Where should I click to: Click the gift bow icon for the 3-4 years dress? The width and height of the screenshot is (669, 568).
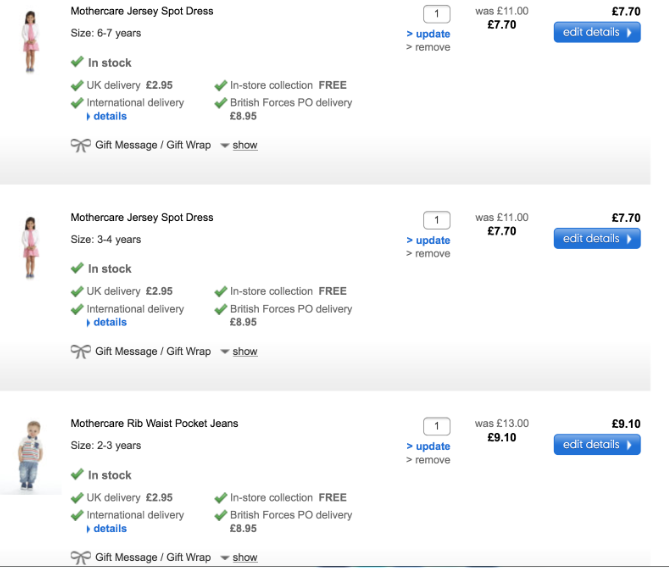[80, 351]
